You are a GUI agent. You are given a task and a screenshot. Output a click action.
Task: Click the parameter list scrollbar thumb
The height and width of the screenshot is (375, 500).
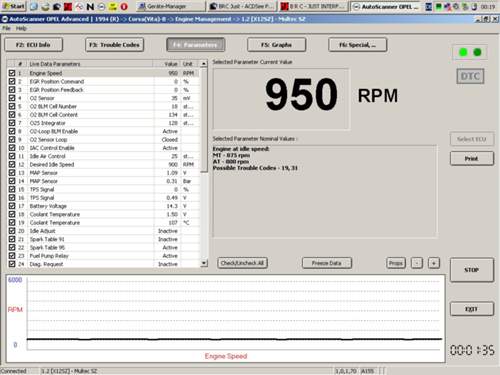204,120
